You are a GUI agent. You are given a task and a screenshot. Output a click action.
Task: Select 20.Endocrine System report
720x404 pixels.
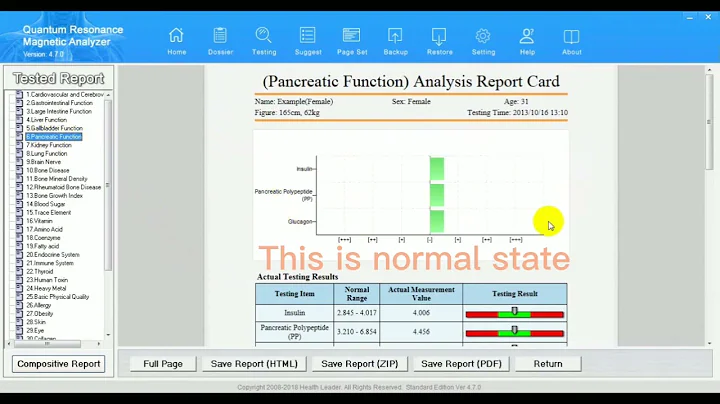[53, 254]
